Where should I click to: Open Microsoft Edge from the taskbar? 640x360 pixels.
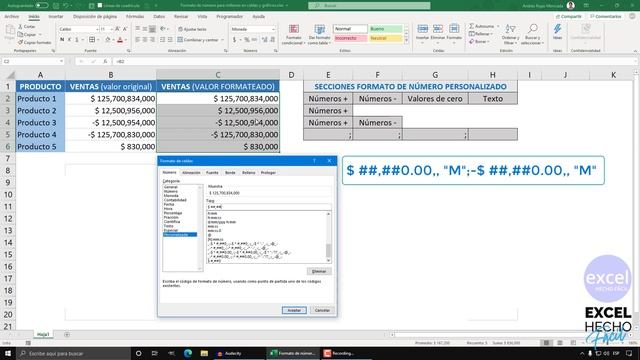click(188, 353)
